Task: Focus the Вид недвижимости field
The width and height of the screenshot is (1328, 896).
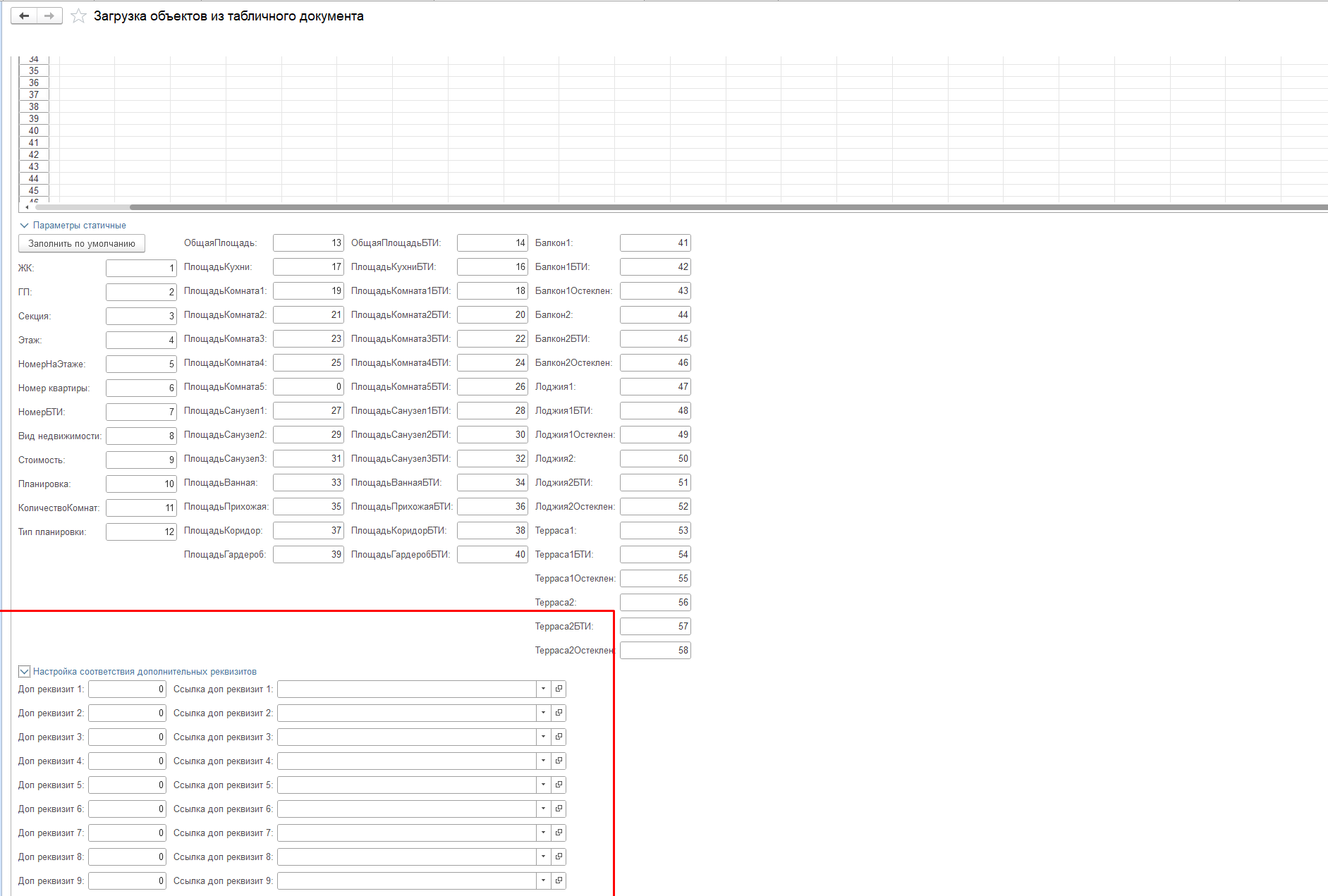Action: click(141, 436)
